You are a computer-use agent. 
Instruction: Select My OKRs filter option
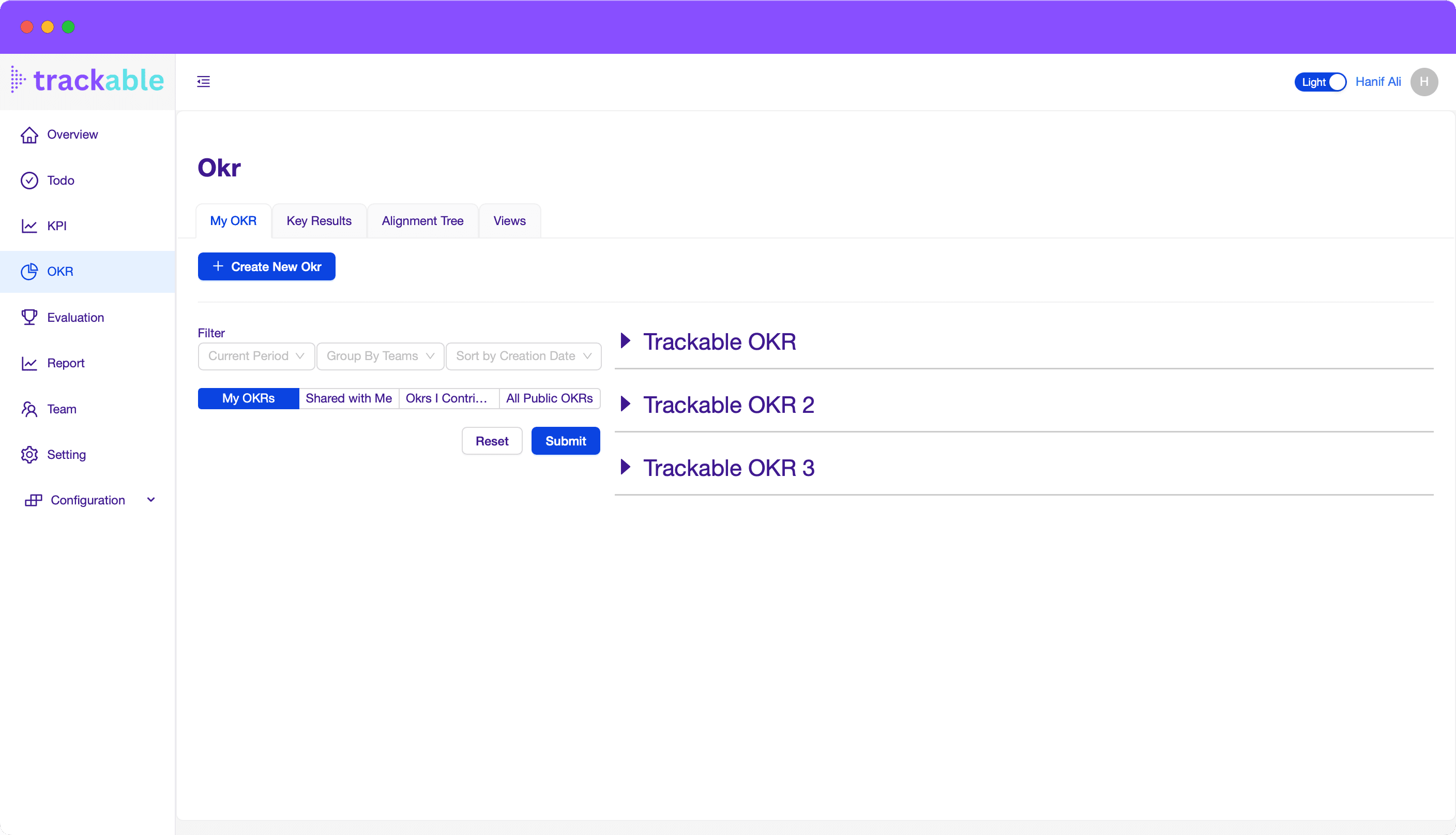[248, 398]
